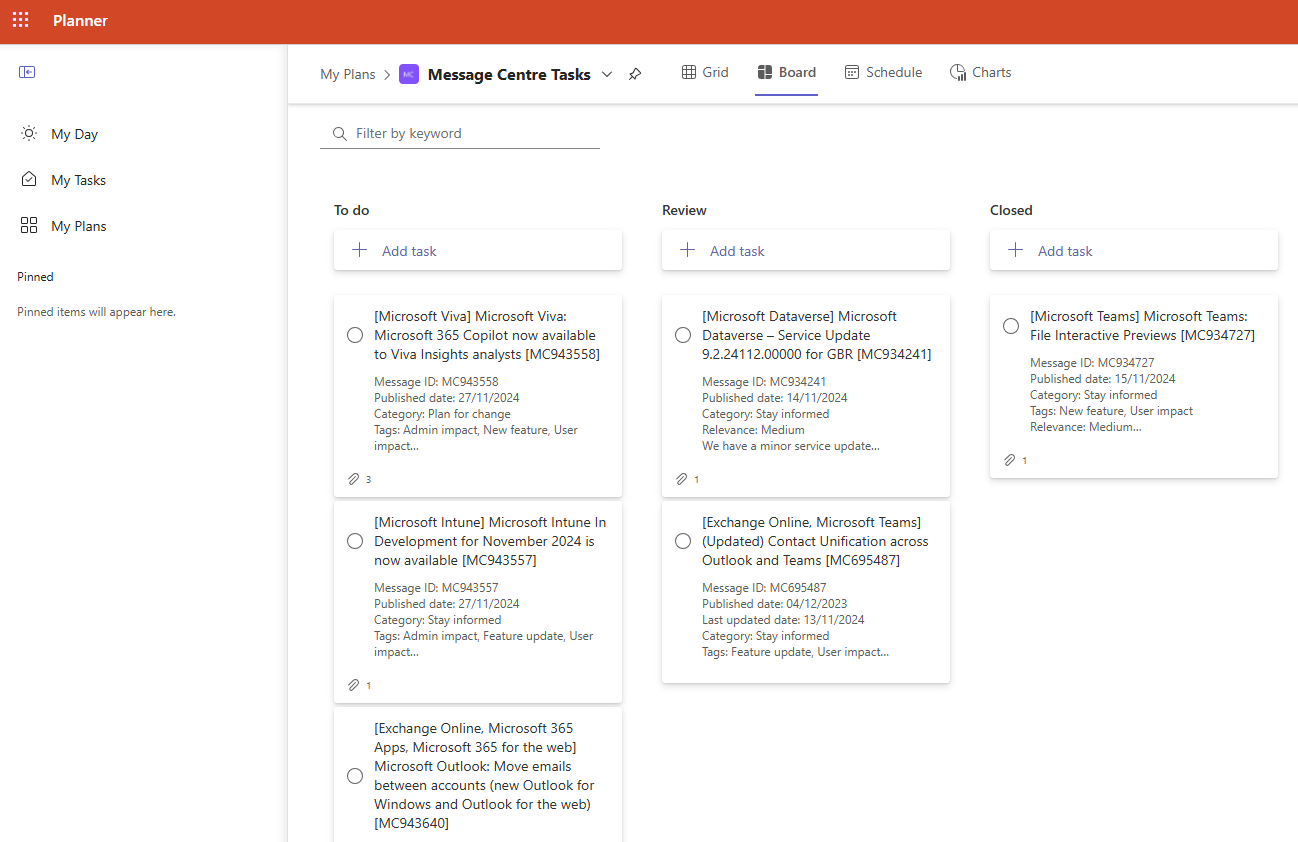Add task in the To do column

pyautogui.click(x=477, y=251)
